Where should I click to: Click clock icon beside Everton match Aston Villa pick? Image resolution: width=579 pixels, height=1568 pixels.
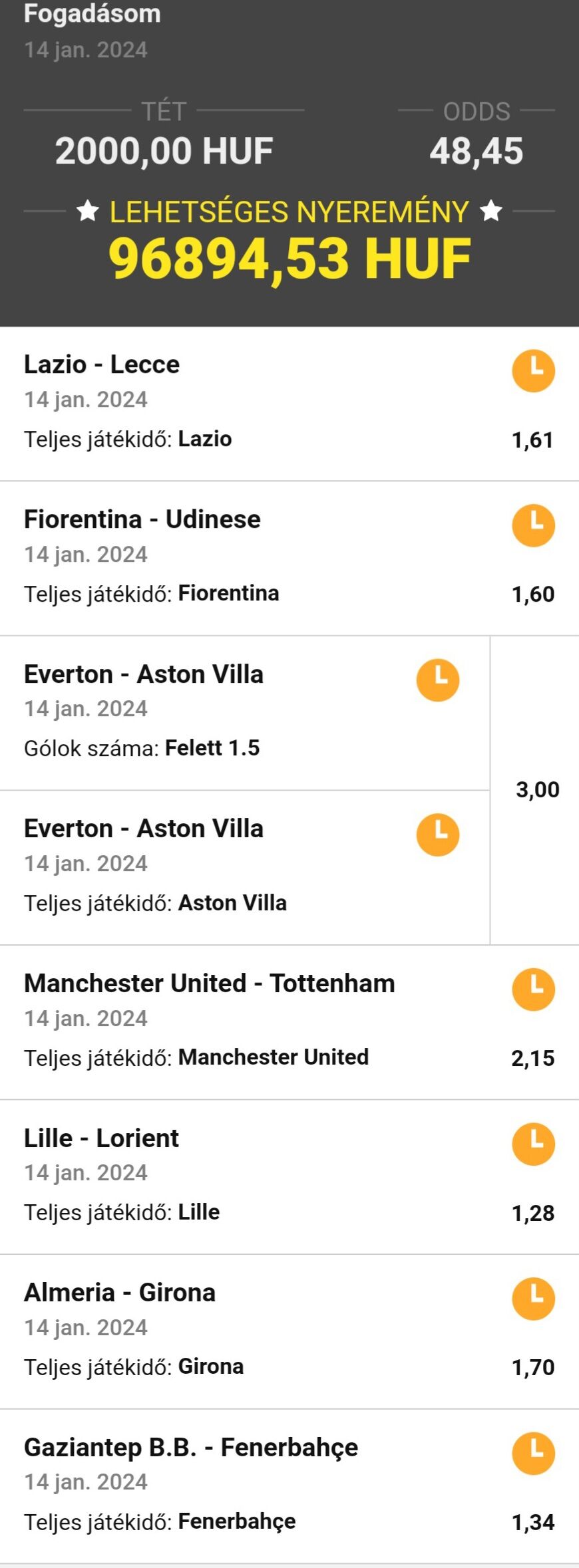click(x=438, y=835)
